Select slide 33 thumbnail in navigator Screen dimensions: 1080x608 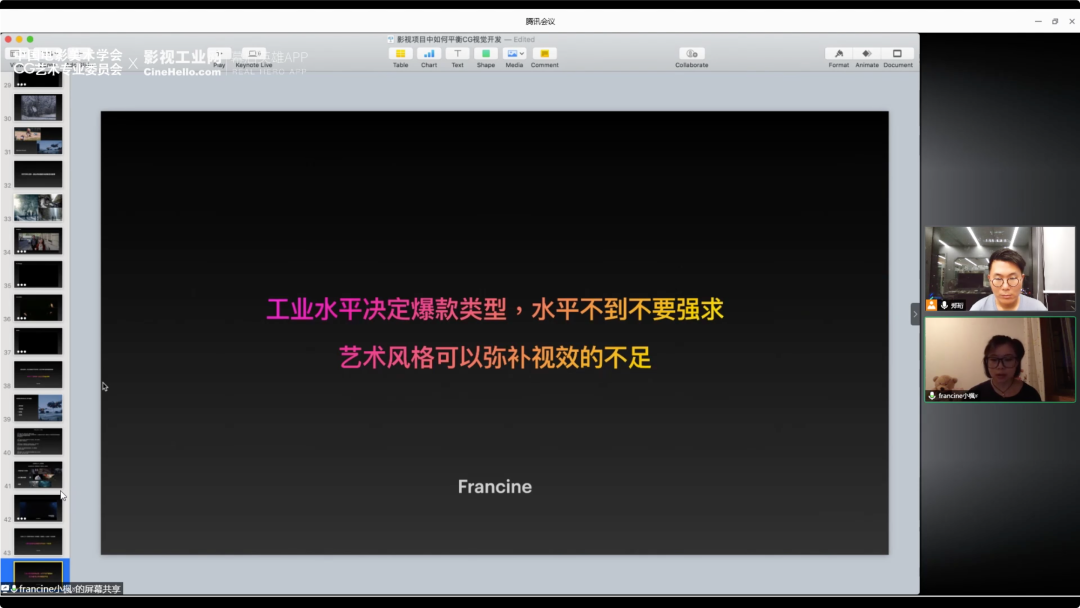(38, 207)
